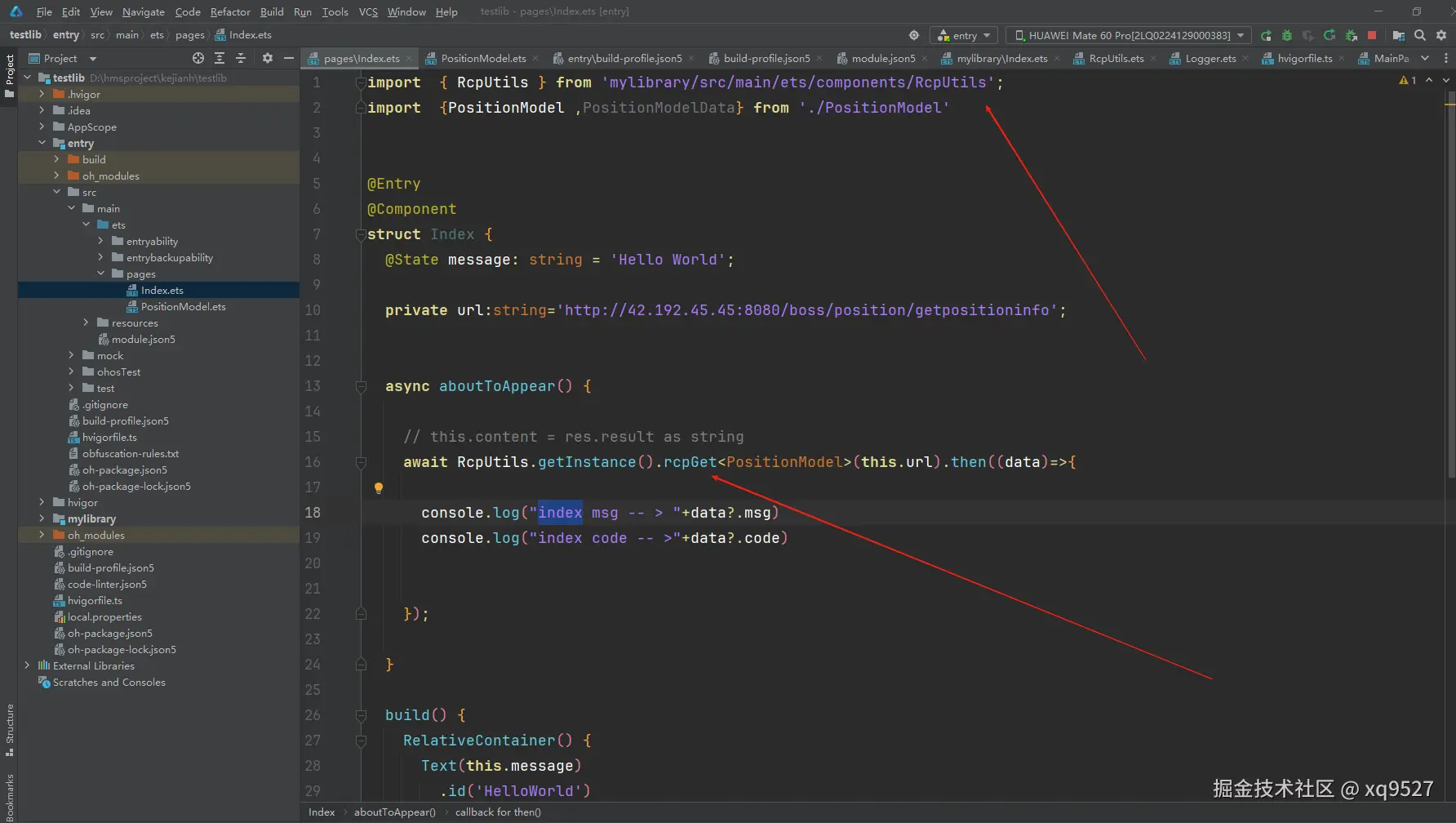Expand the .hvigor folder

click(x=42, y=94)
